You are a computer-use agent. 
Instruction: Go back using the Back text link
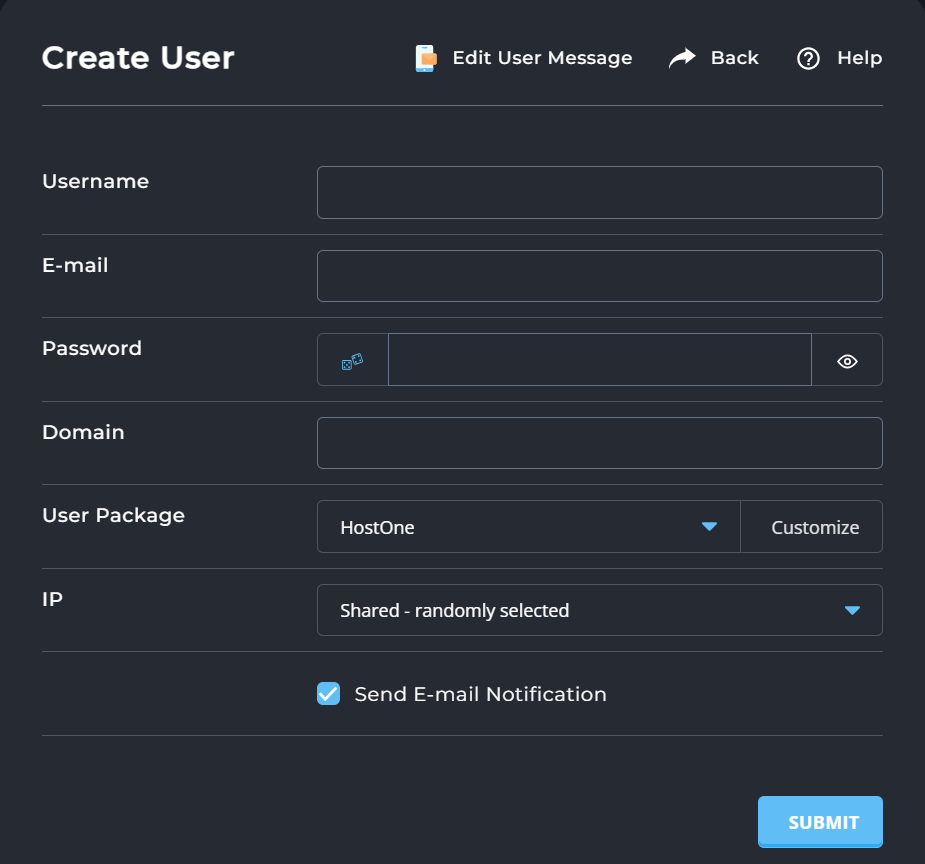[734, 58]
